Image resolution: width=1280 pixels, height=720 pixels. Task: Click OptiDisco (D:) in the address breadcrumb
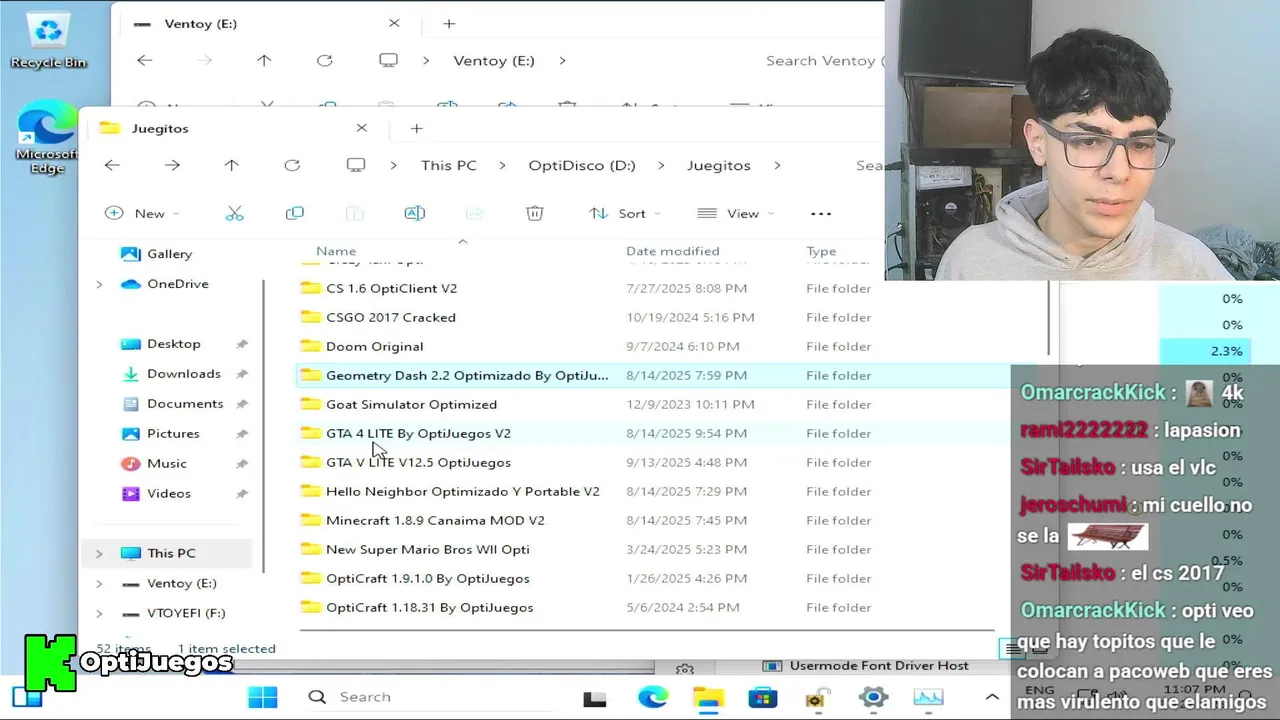(582, 165)
